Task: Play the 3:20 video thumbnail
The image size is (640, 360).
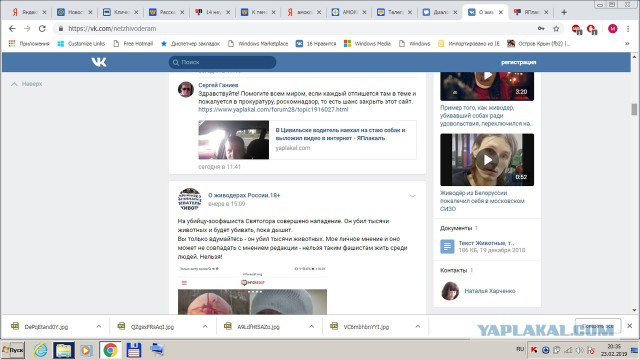Action: [x=487, y=86]
